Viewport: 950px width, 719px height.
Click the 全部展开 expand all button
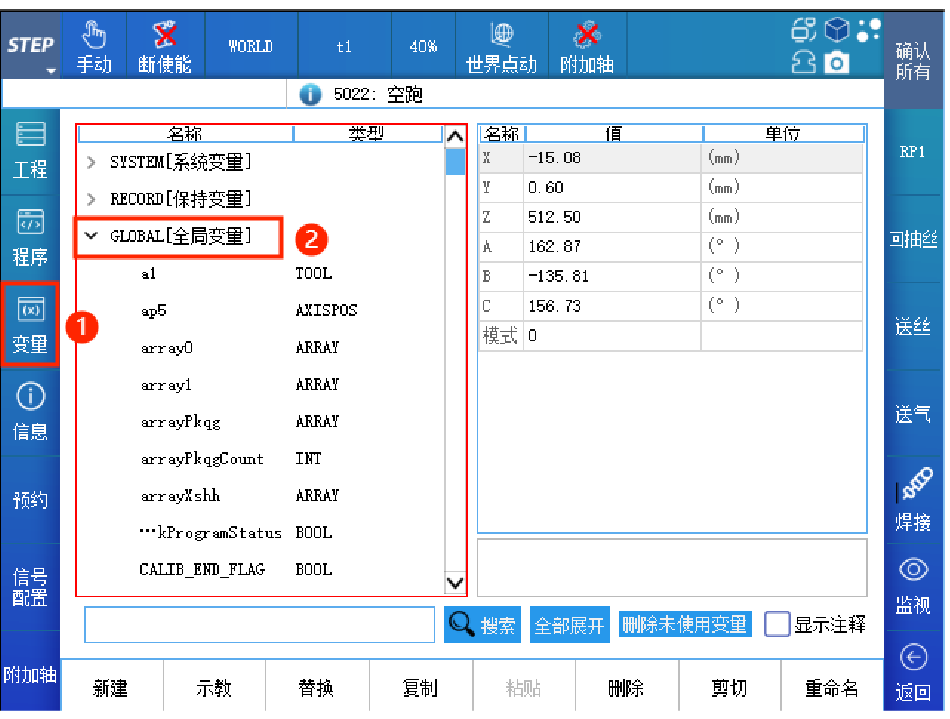click(x=569, y=626)
